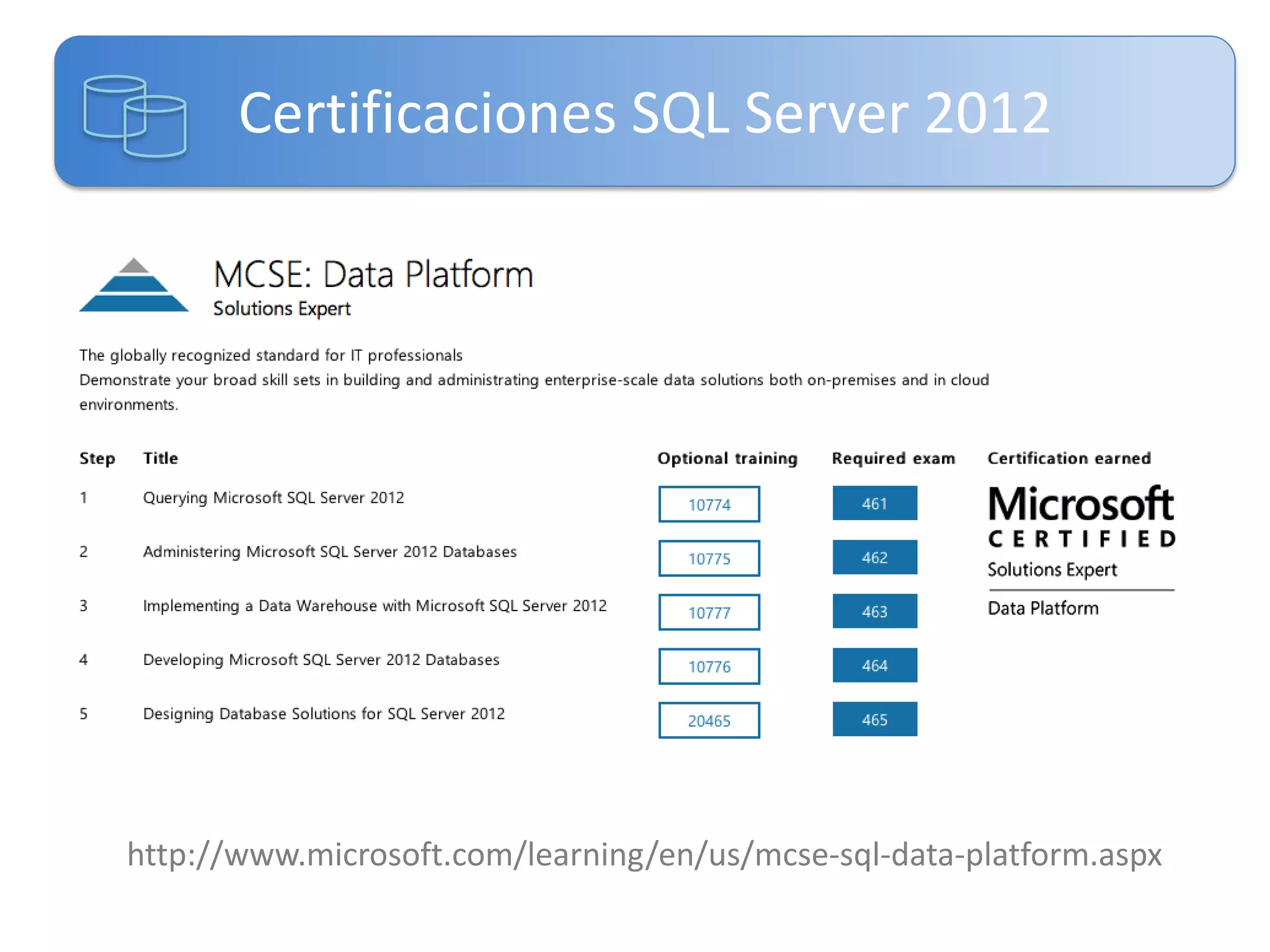Screen dimensions: 1270x952
Task: Click 'Querying Microsoft SQL Server 2012' title
Action: [x=273, y=498]
